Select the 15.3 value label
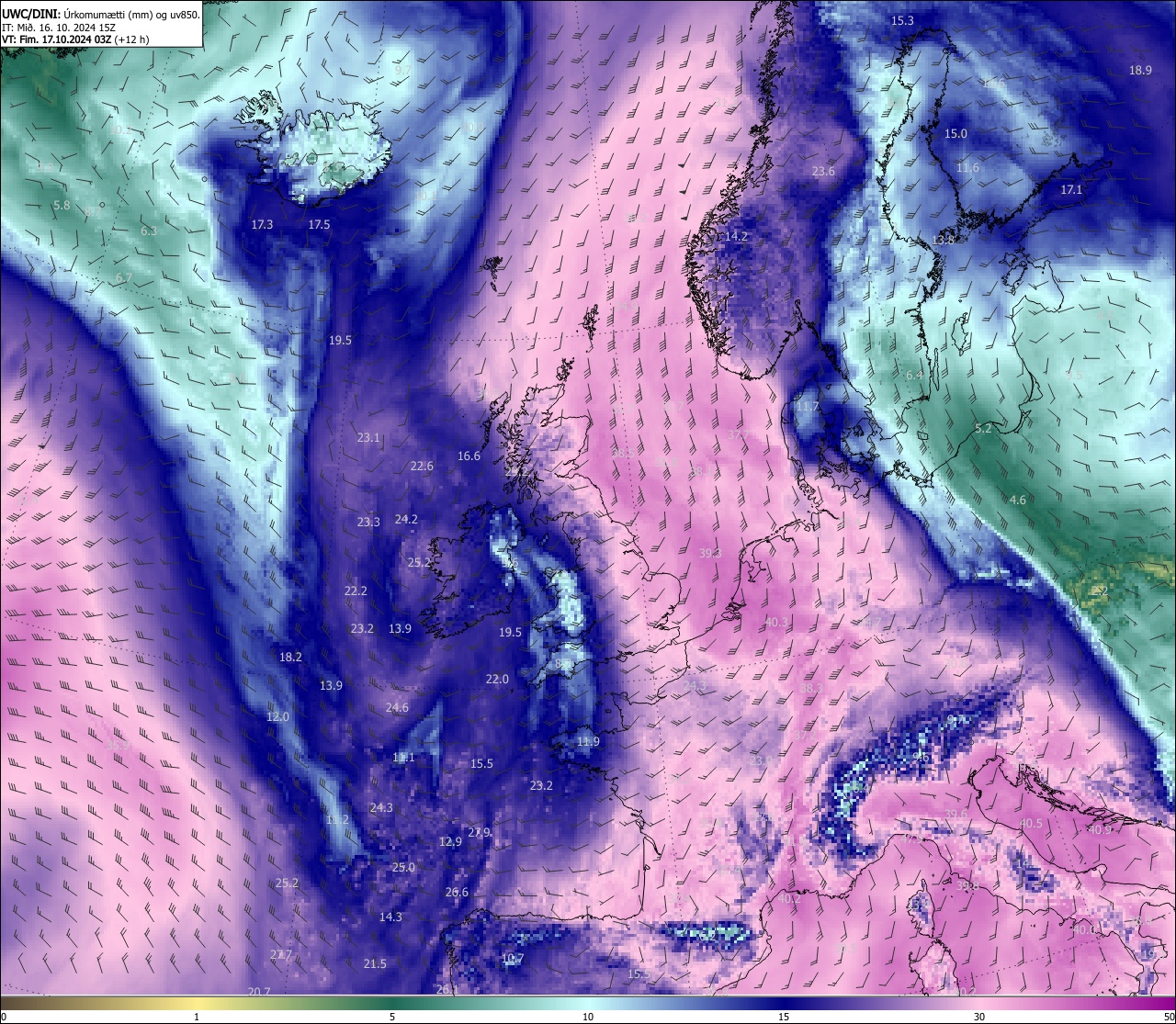Viewport: 1176px width, 1024px height. coord(902,20)
